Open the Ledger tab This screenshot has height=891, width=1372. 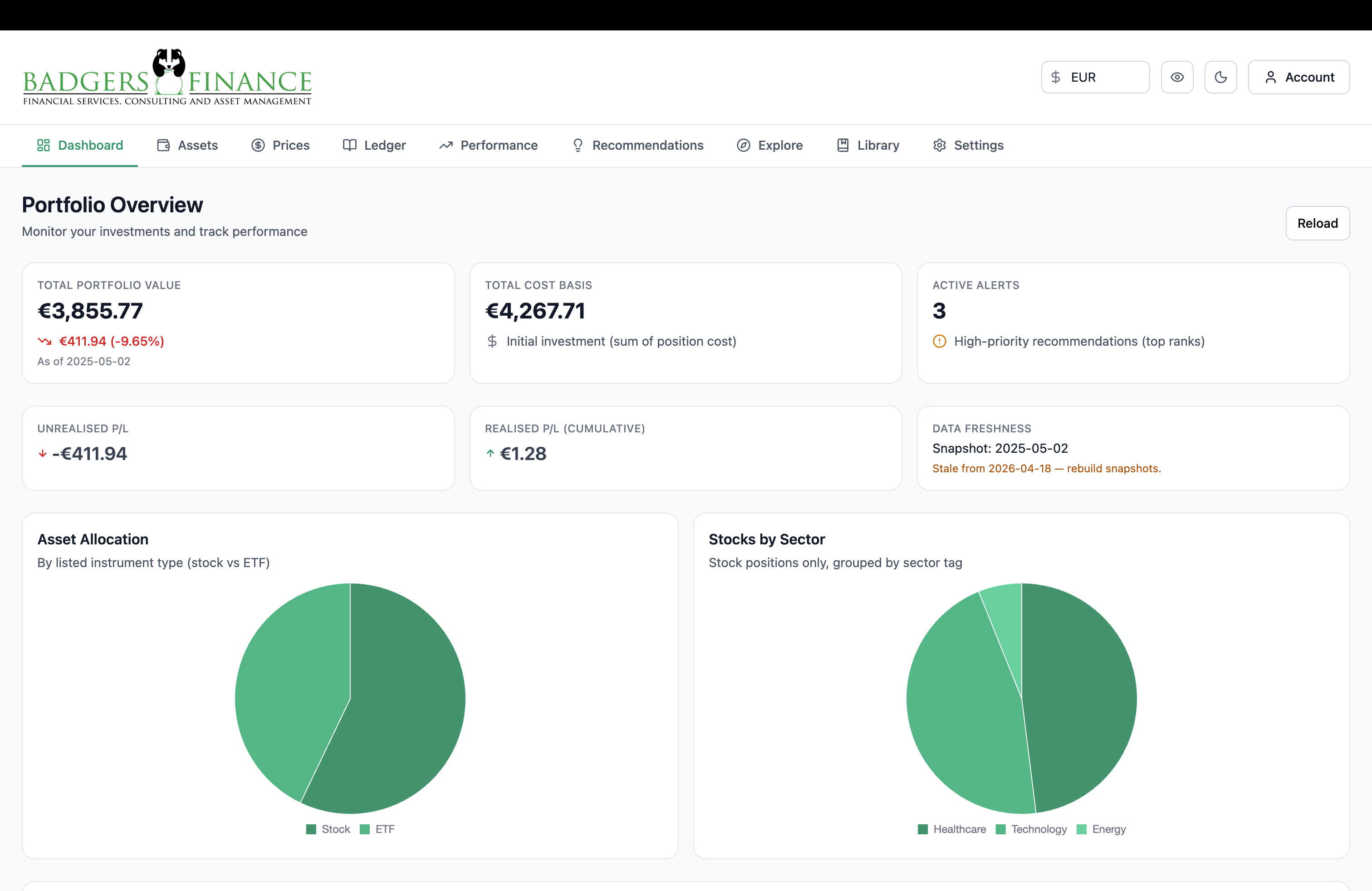(375, 145)
